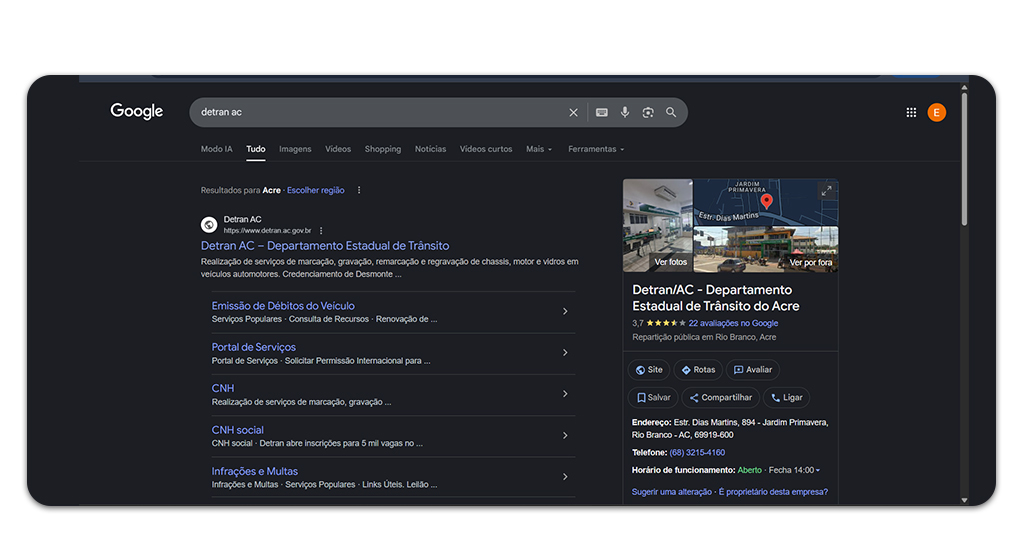1024x536 pixels.
Task: Open the Emissão de Débitos do Veículo sitelink
Action: tap(283, 306)
